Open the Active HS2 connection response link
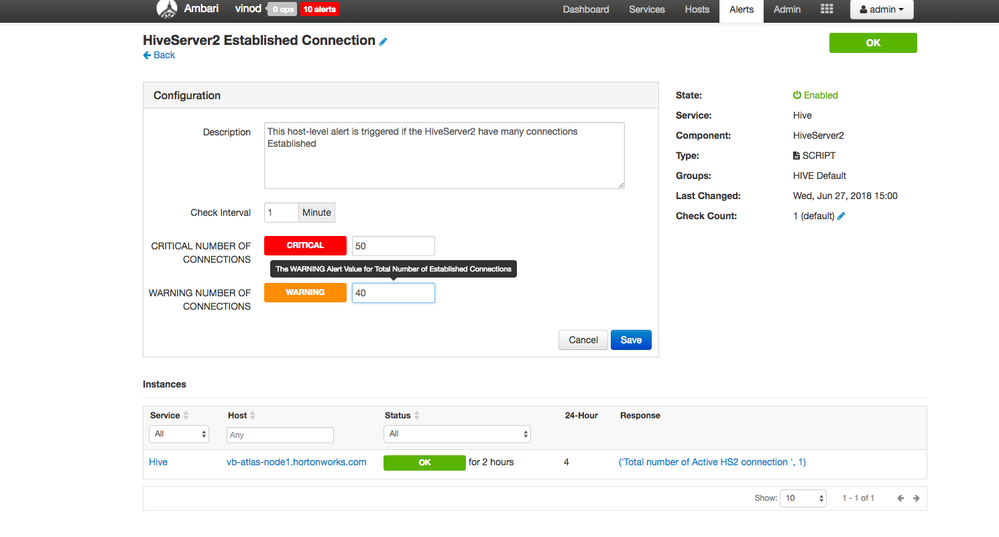Screen dimensions: 999x537 [712, 462]
